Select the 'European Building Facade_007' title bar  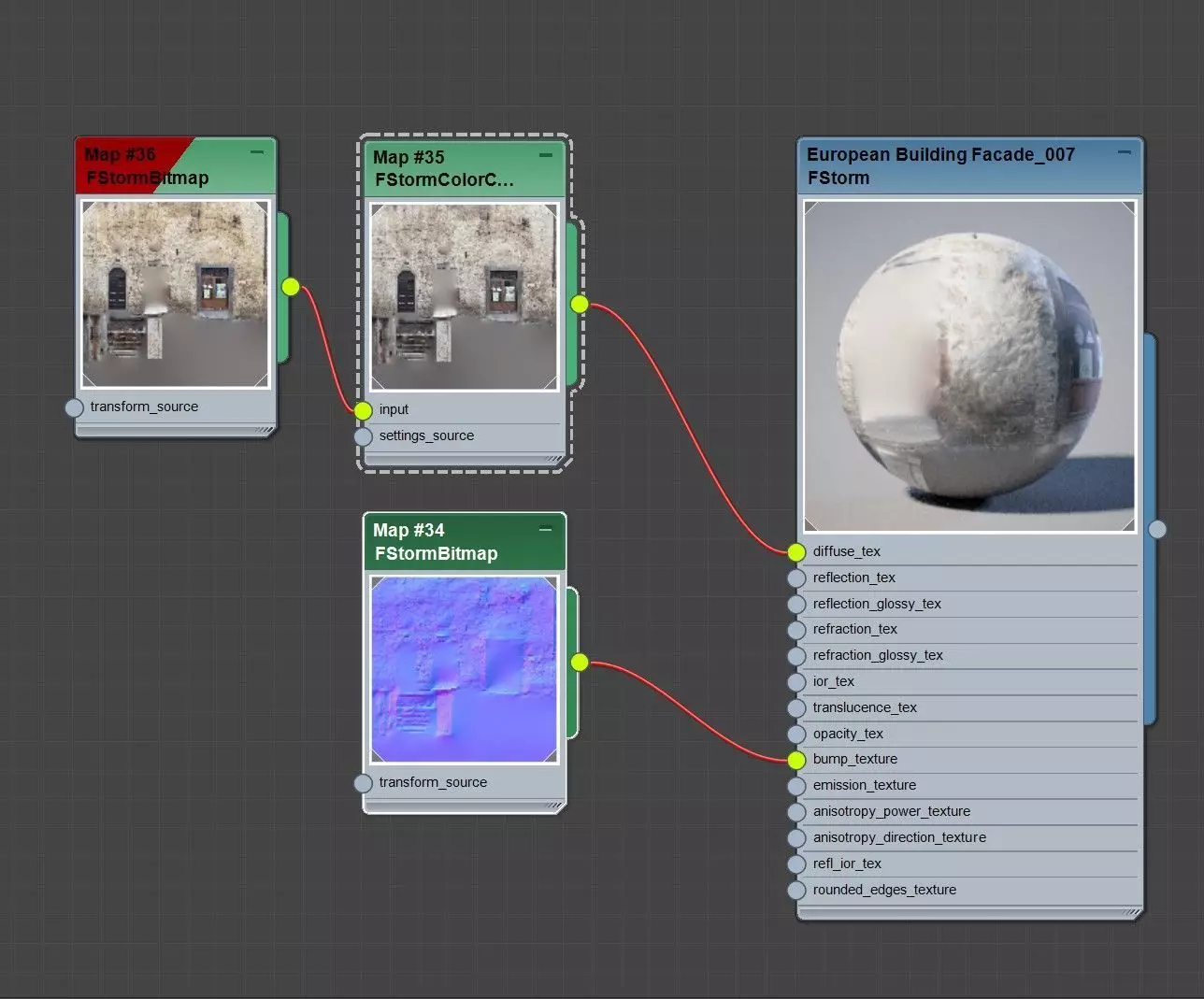pyautogui.click(x=970, y=166)
